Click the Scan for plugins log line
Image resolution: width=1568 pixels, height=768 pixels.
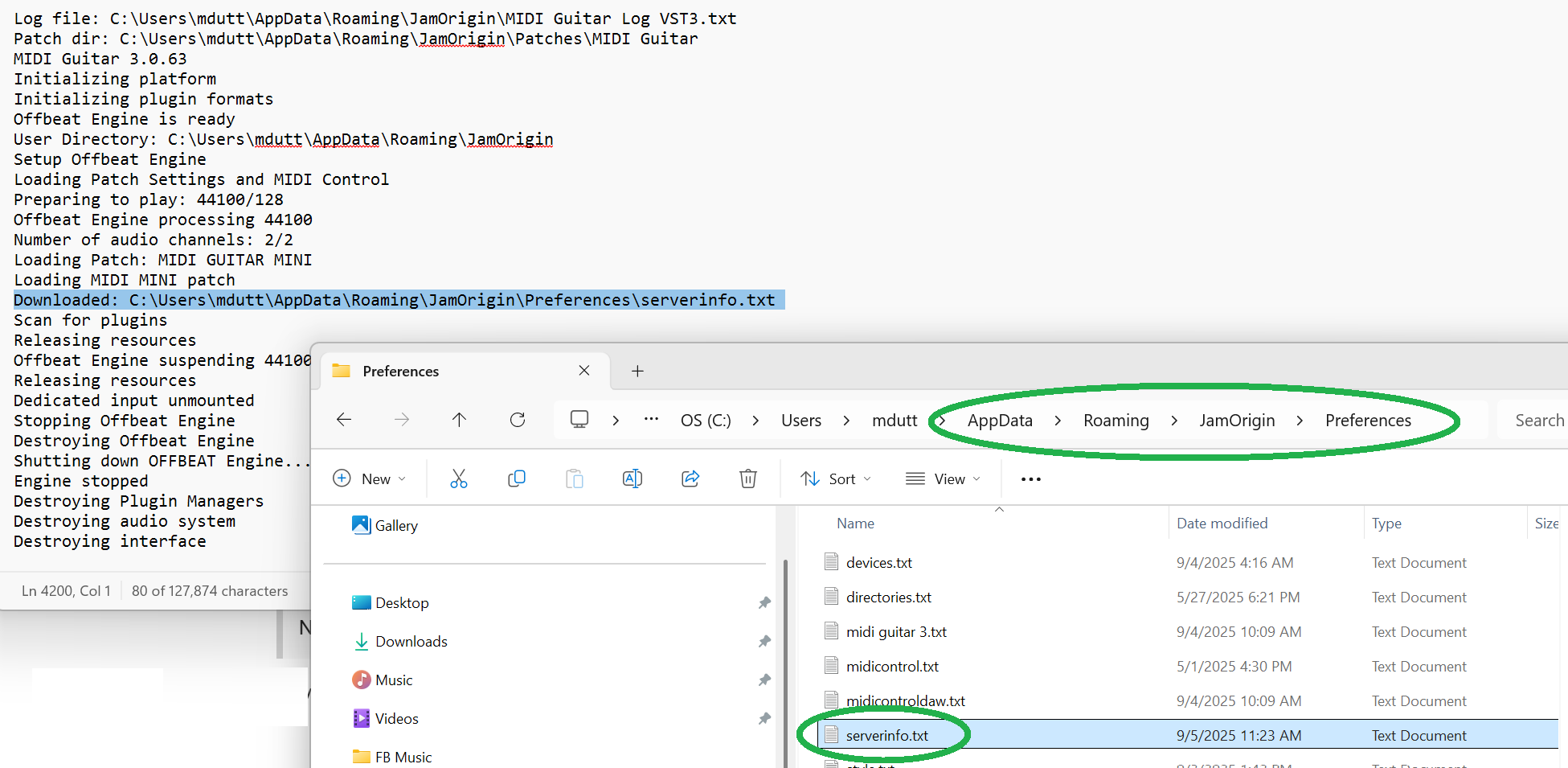(90, 320)
